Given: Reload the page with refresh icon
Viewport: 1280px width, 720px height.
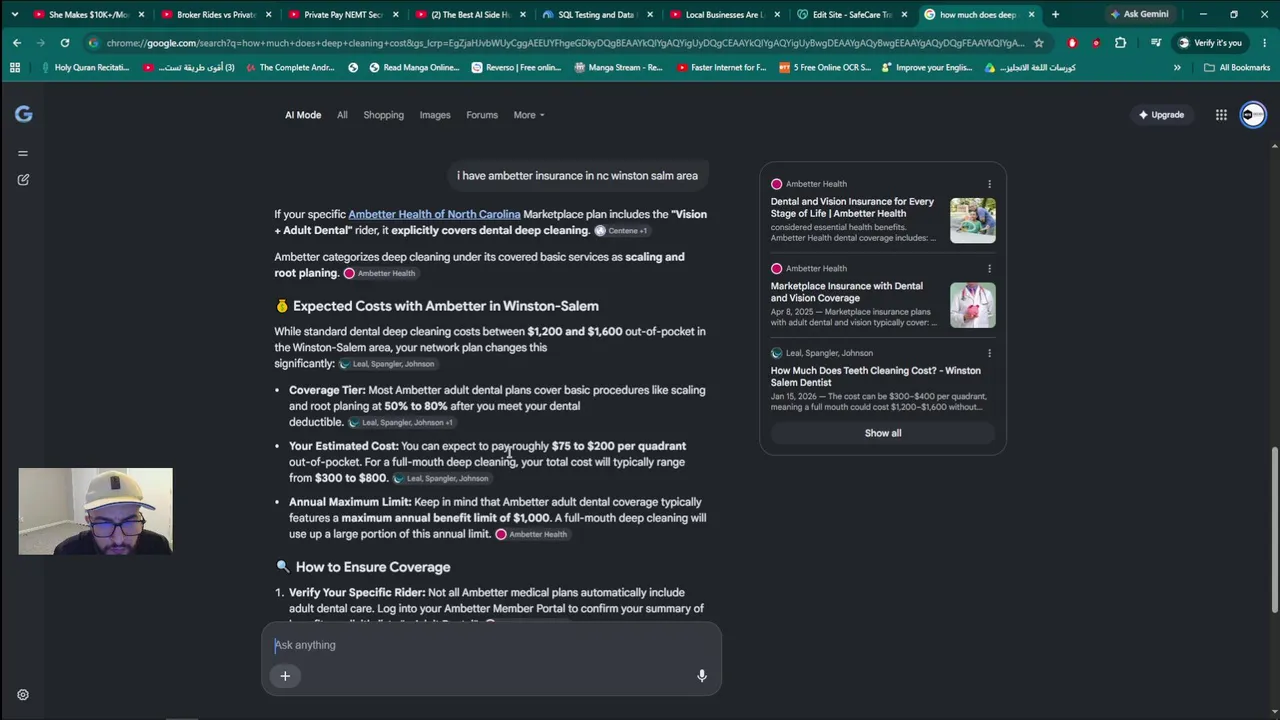Looking at the screenshot, I should coord(65,43).
